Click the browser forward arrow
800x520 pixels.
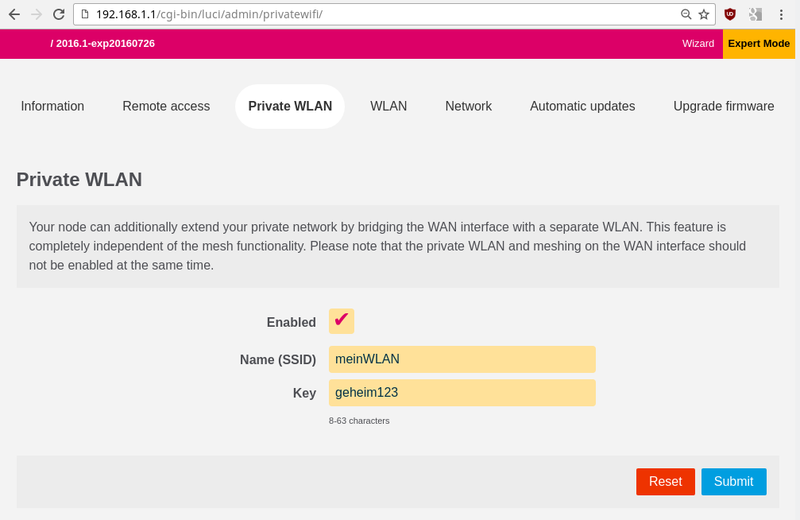point(35,15)
